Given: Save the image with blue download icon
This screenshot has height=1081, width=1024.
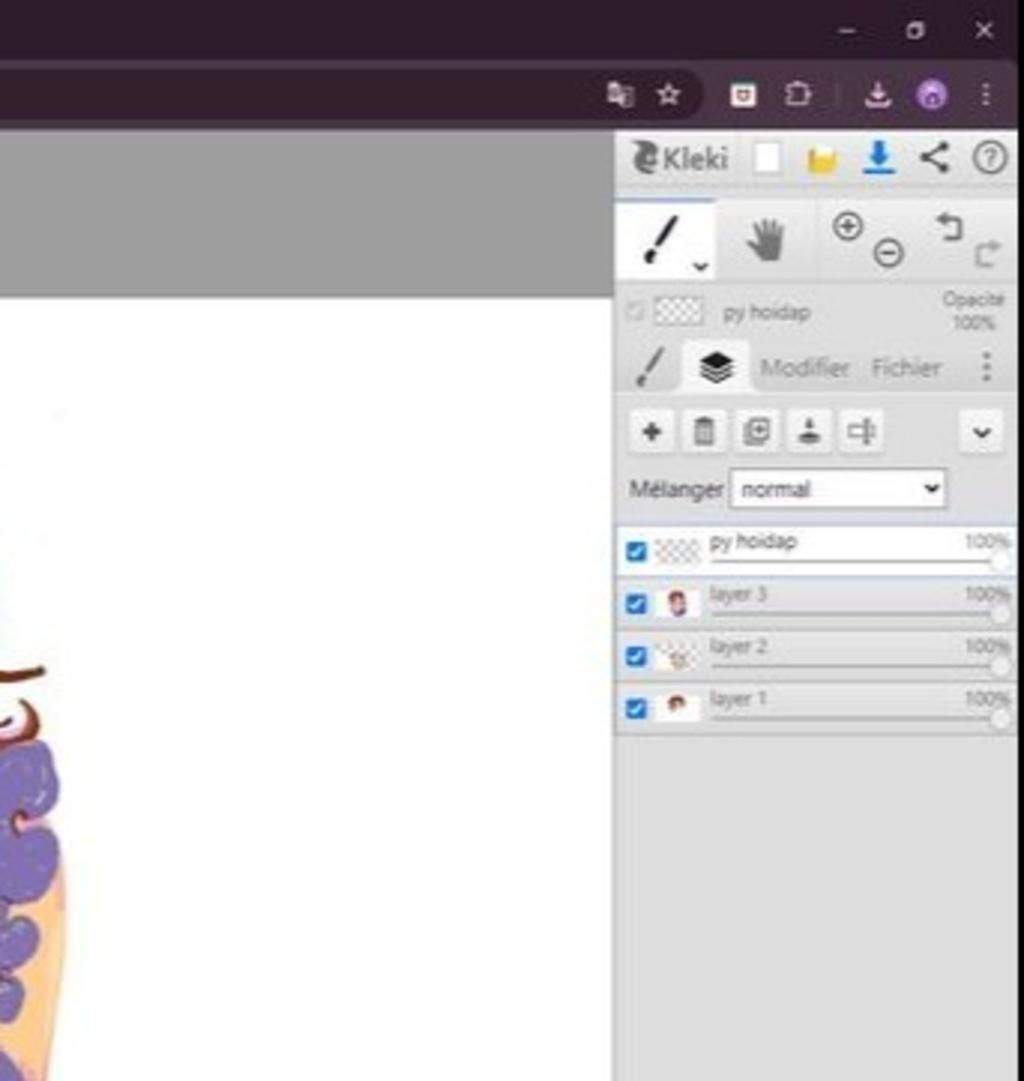Looking at the screenshot, I should click(x=879, y=158).
